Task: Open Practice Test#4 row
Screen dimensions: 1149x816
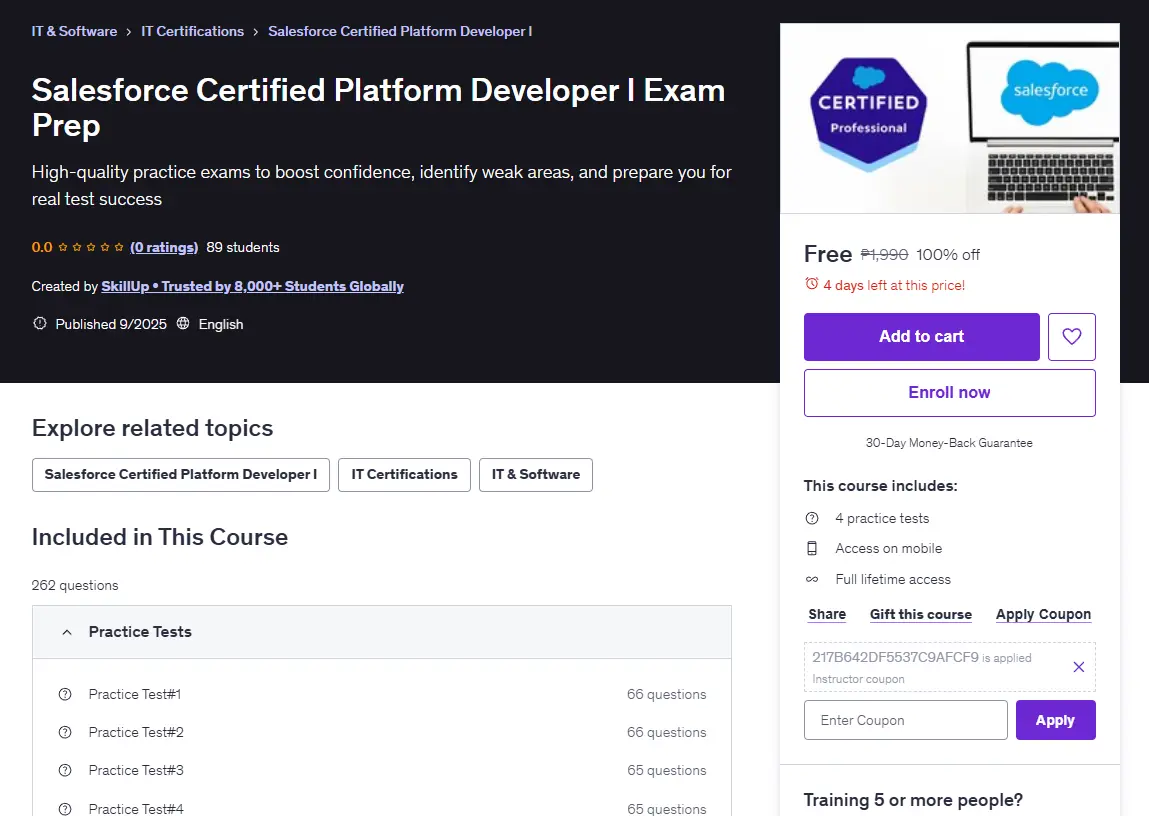Action: [x=381, y=807]
